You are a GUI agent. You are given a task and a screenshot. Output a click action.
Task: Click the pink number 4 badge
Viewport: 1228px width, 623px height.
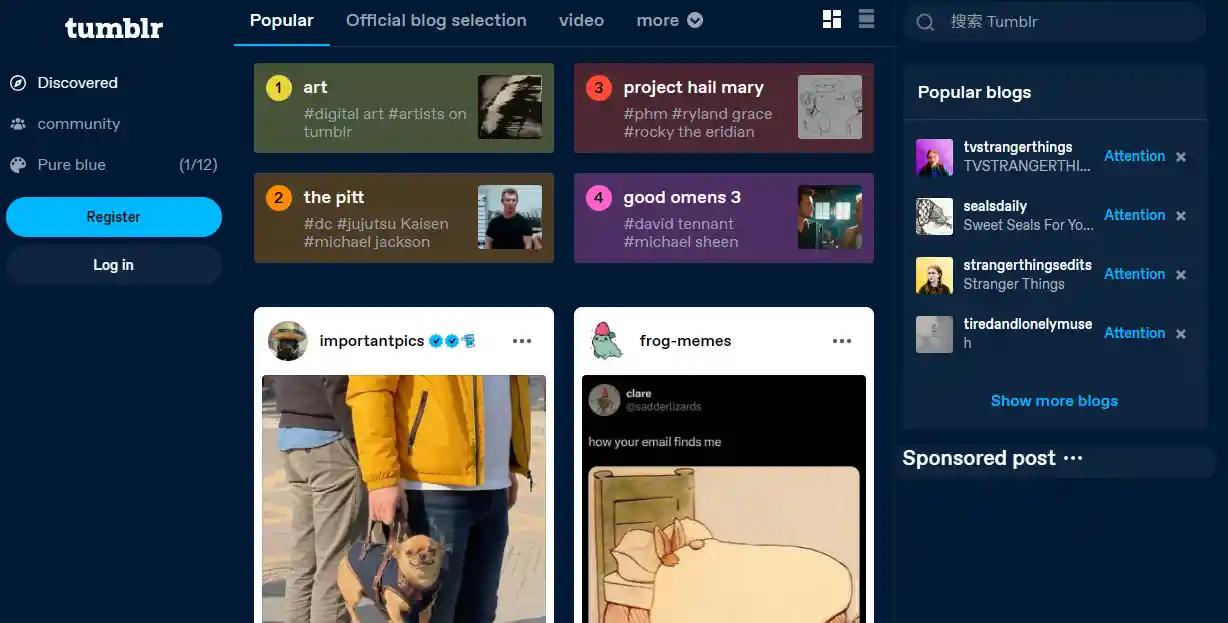pyautogui.click(x=599, y=198)
